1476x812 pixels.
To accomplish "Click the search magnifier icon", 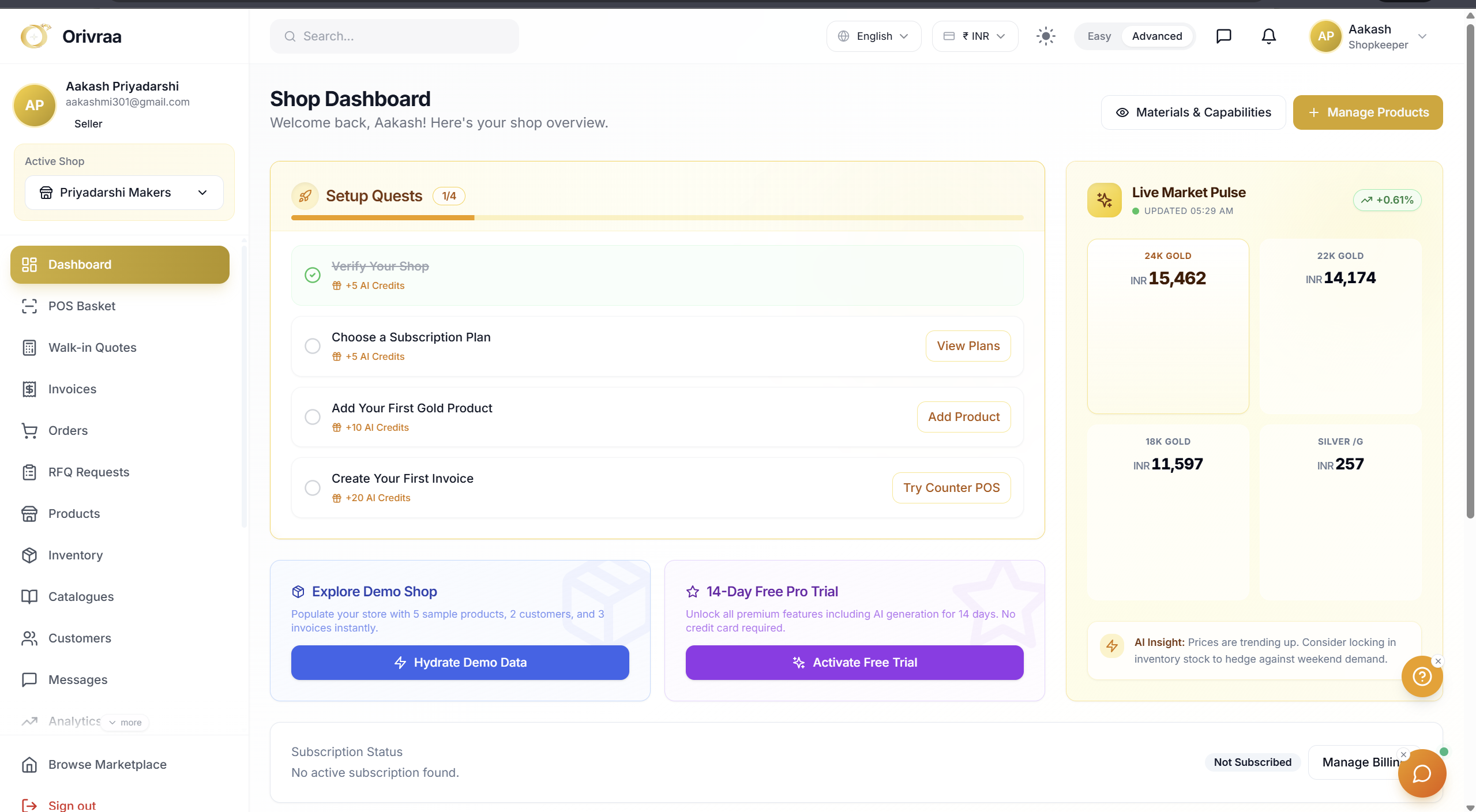I will (290, 36).
